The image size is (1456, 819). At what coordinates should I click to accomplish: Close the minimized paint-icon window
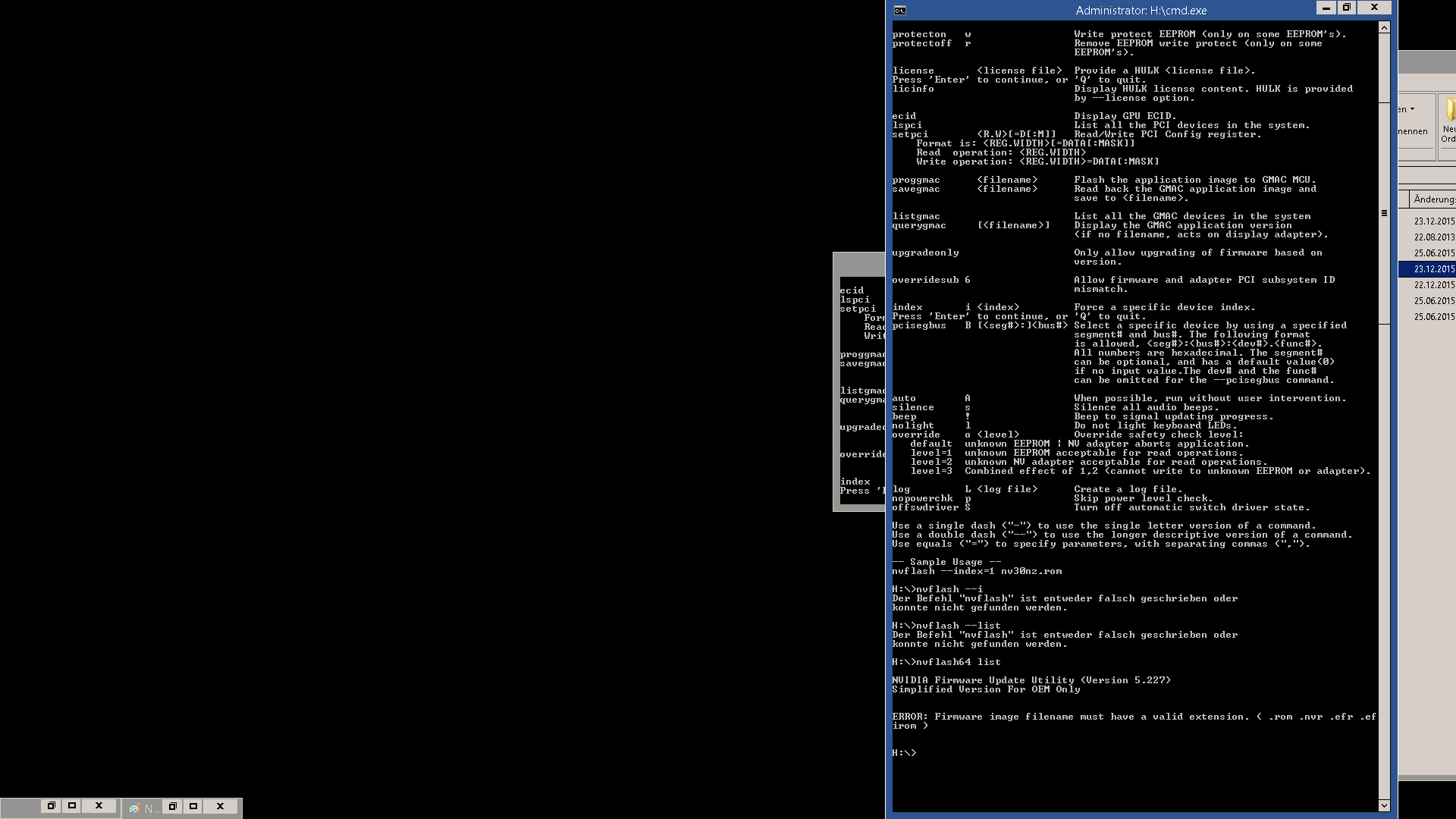220,807
